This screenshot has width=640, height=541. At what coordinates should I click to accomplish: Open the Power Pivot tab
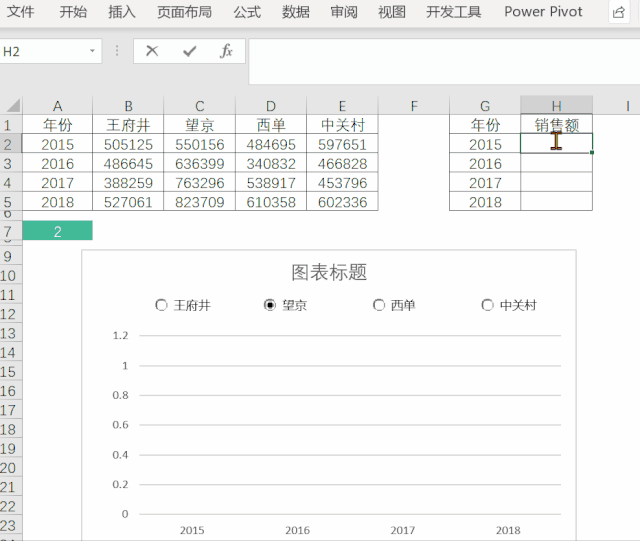click(543, 12)
